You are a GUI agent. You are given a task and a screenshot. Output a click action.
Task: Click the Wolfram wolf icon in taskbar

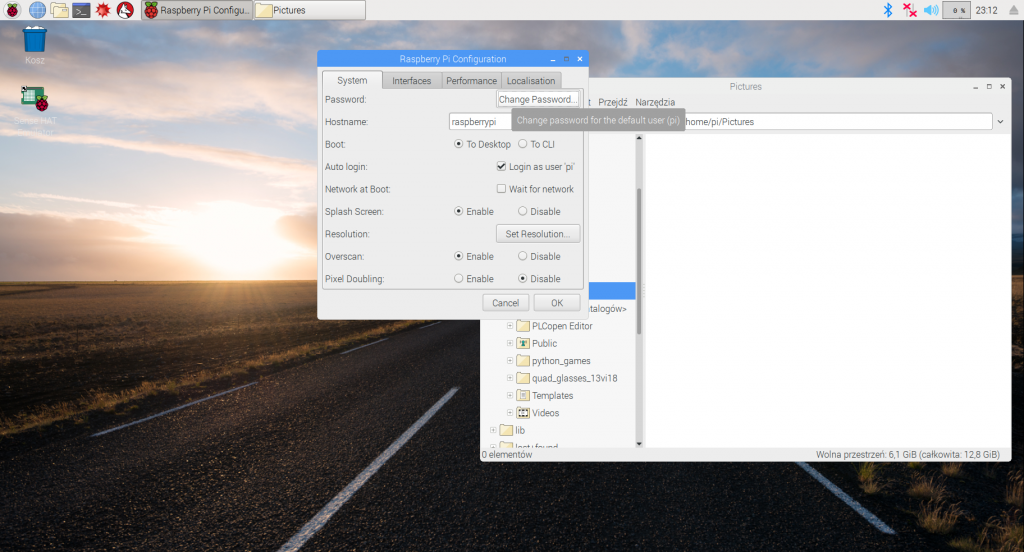(125, 10)
